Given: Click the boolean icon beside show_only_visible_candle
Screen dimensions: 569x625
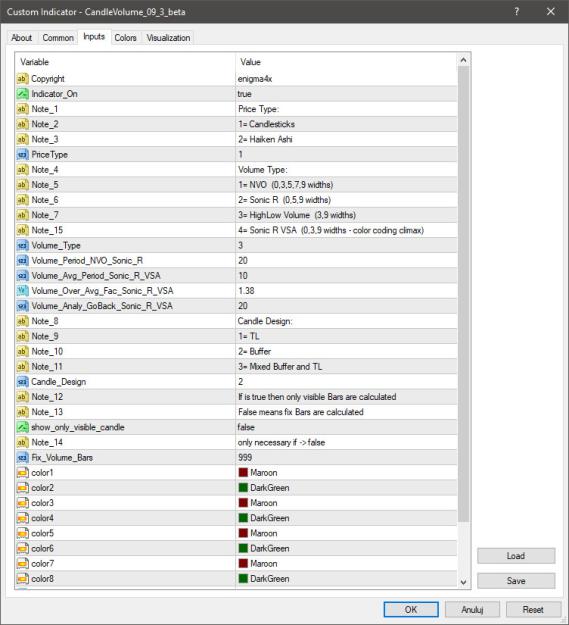Looking at the screenshot, I should click(x=23, y=427).
